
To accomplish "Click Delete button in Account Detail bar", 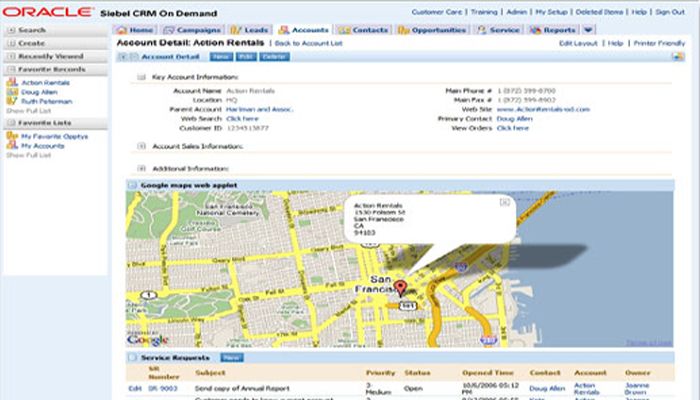I will click(x=275, y=57).
